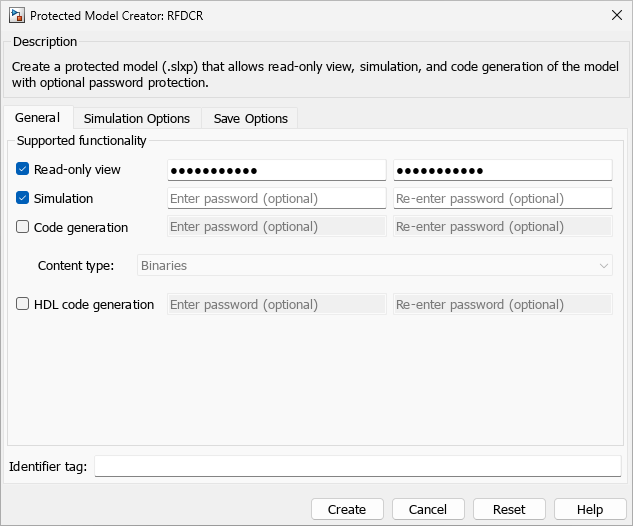This screenshot has height=526, width=633.
Task: Select the General tab
Action: point(37,117)
